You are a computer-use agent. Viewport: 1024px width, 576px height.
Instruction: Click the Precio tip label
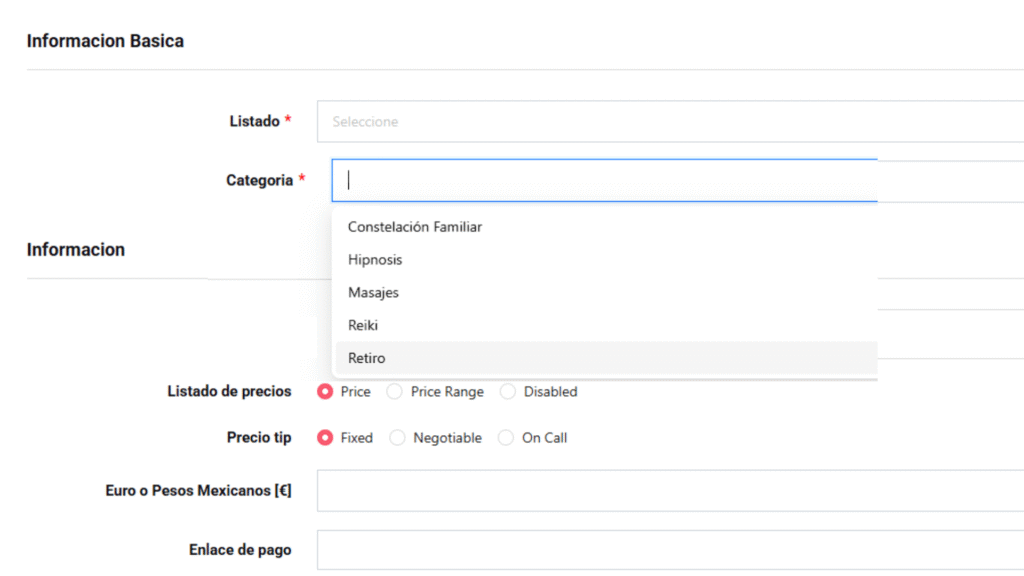coord(259,438)
